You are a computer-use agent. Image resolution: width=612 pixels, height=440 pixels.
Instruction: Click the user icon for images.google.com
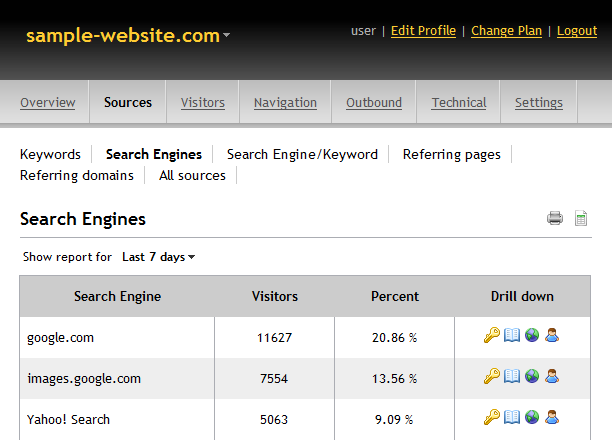point(552,376)
